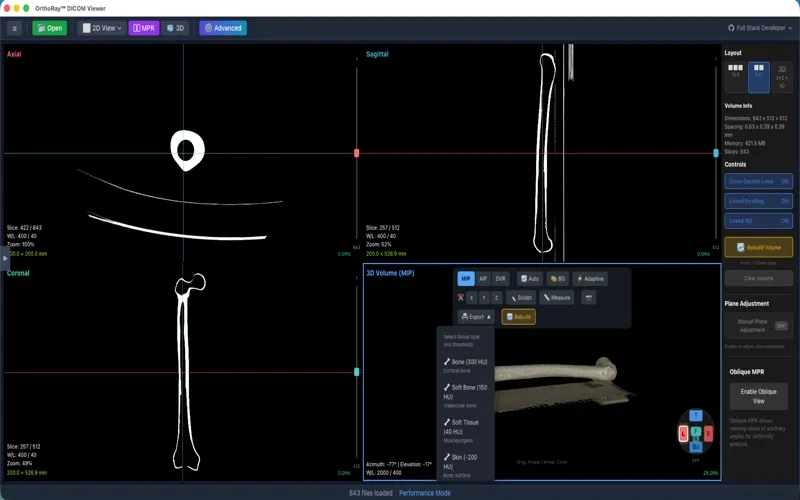The width and height of the screenshot is (800, 500).
Task: Click '843 files loaded' status text
Action: coord(371,493)
